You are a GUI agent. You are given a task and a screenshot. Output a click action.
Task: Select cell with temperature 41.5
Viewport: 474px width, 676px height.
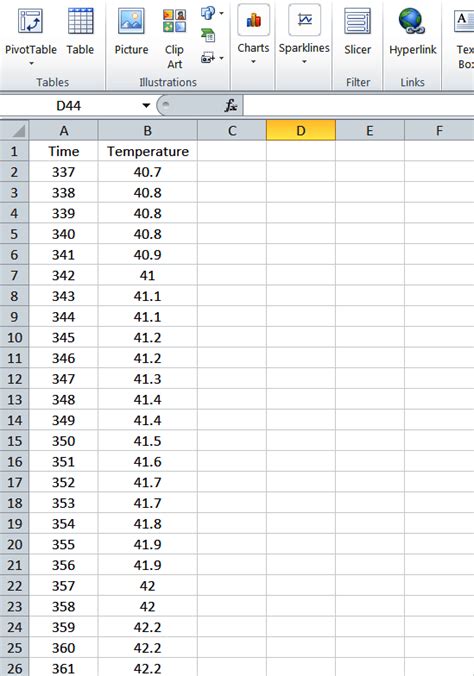point(148,441)
